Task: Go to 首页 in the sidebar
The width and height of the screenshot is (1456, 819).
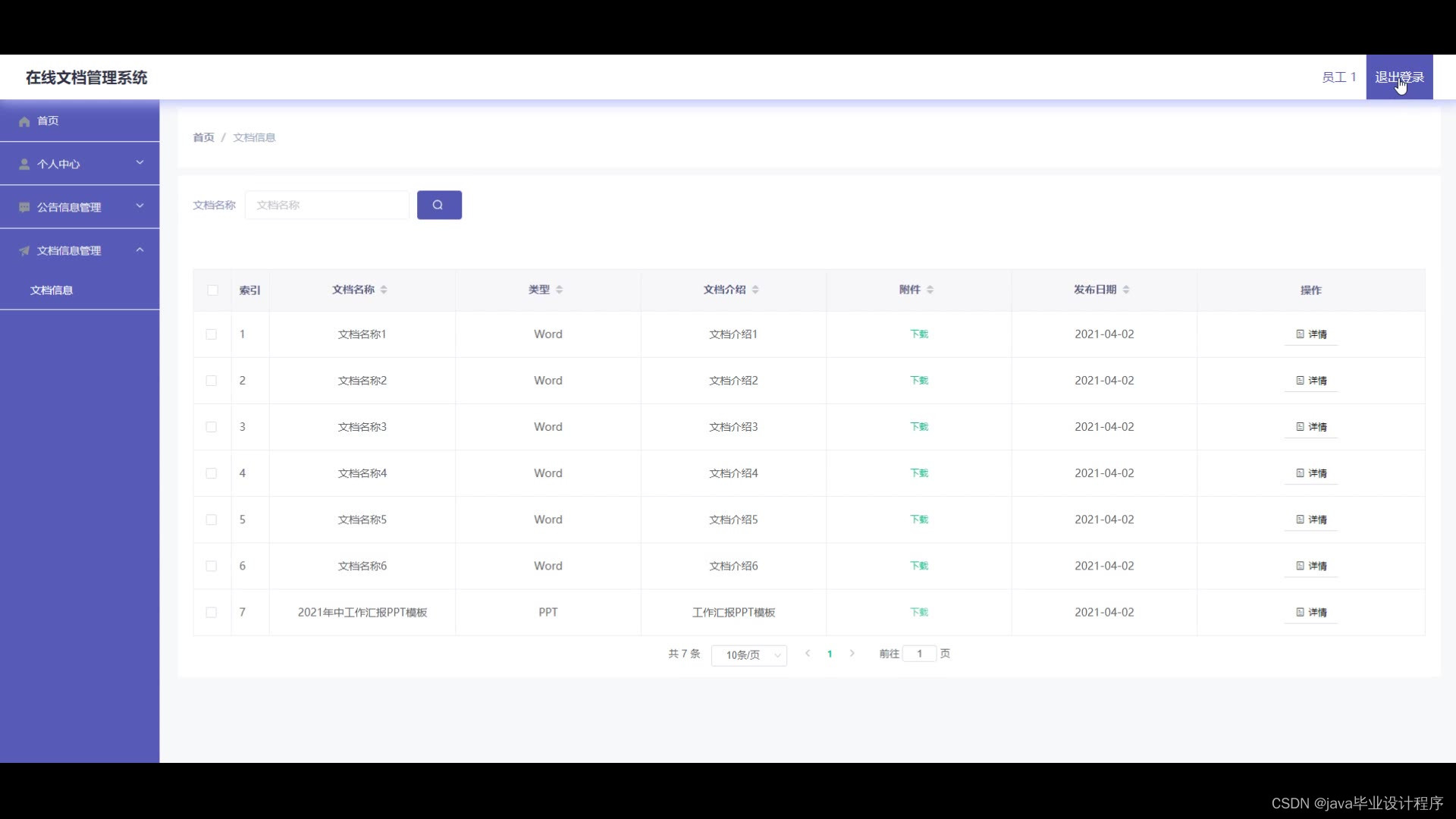Action: pos(48,121)
